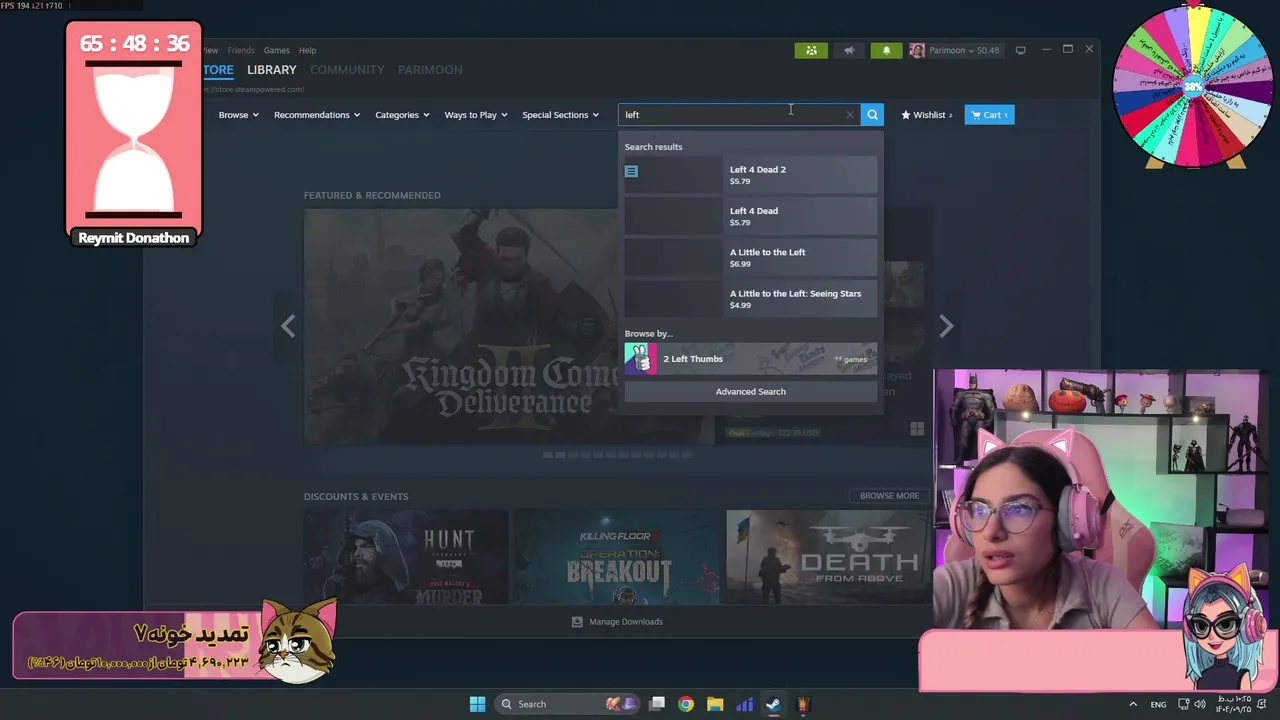Select the Left 4 Dead search result
The height and width of the screenshot is (720, 1280).
pos(751,216)
